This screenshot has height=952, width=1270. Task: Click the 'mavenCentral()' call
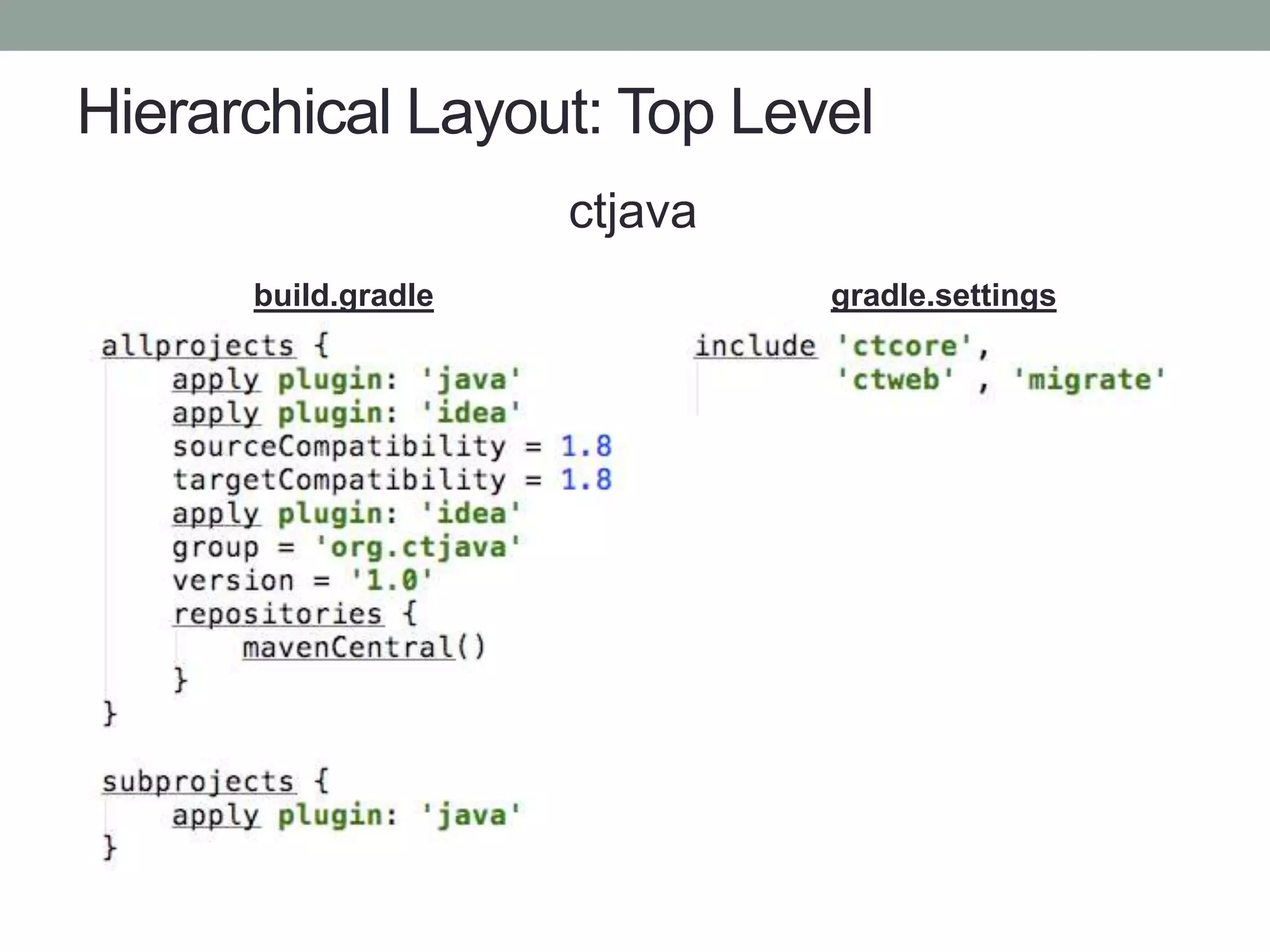pos(364,647)
